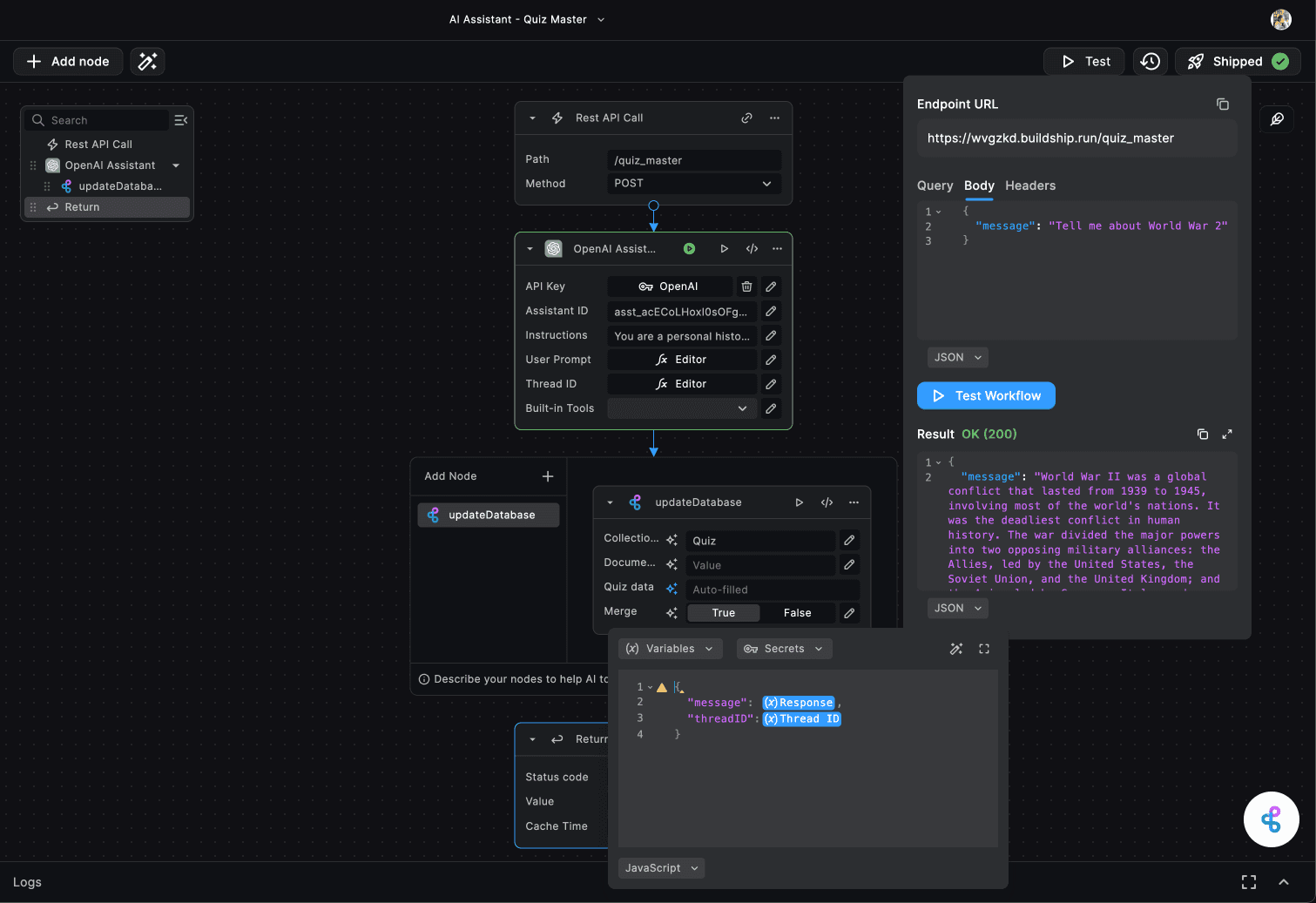The height and width of the screenshot is (903, 1316).
Task: Click the BuildShip logo button bottom right
Action: 1271,819
